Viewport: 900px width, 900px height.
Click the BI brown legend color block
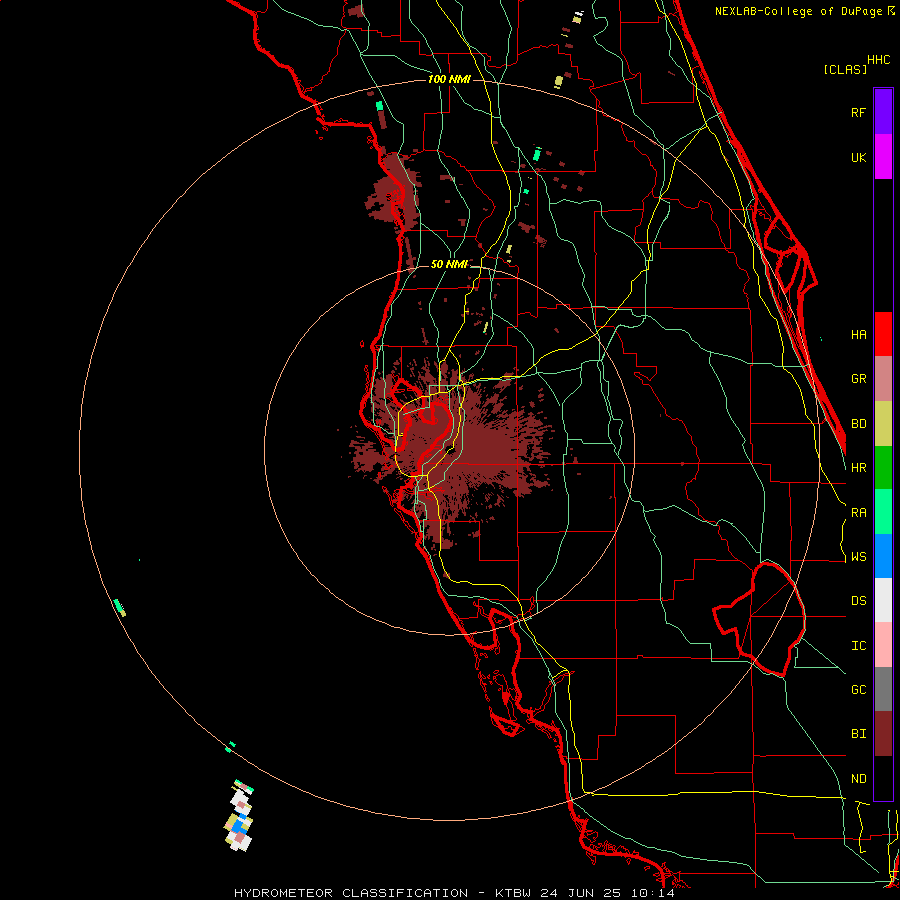883,734
